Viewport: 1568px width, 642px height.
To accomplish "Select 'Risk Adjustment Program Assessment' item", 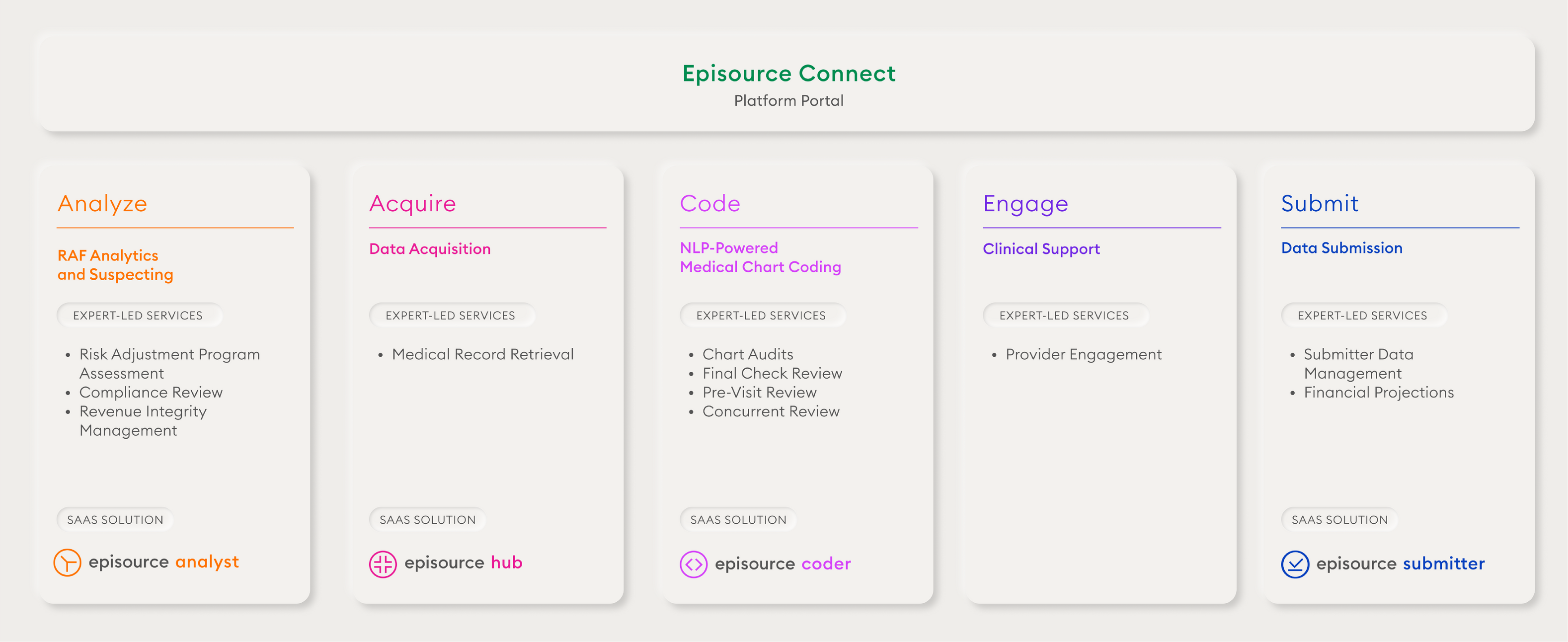I will 169,364.
